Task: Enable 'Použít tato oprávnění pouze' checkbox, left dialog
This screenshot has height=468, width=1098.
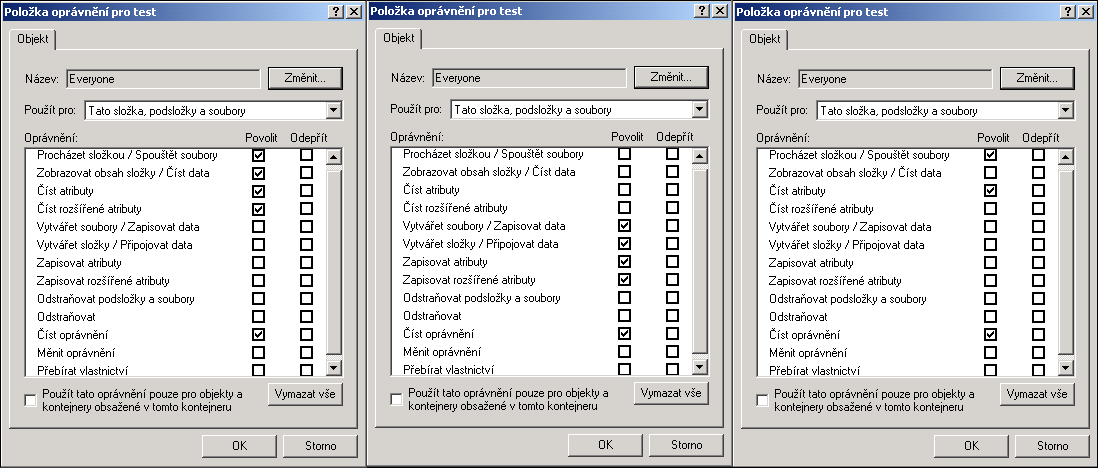Action: click(30, 400)
